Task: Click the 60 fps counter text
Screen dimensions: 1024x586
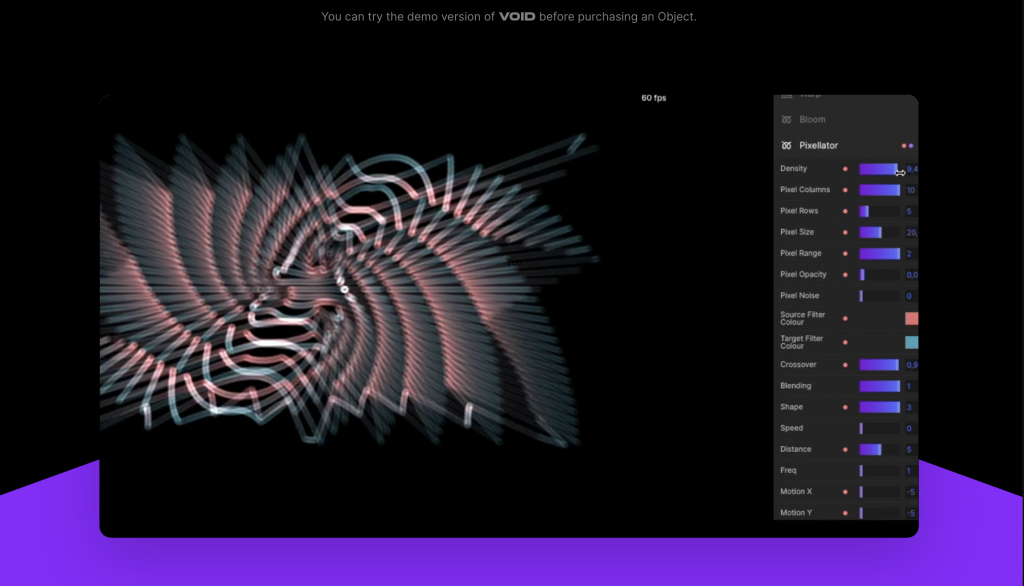Action: pos(654,98)
